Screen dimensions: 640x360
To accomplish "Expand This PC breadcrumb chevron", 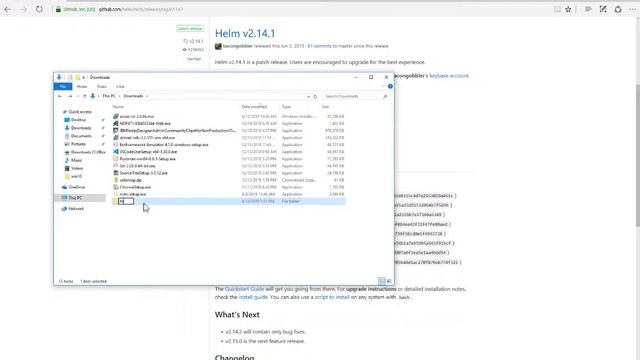I will pyautogui.click(x=119, y=96).
